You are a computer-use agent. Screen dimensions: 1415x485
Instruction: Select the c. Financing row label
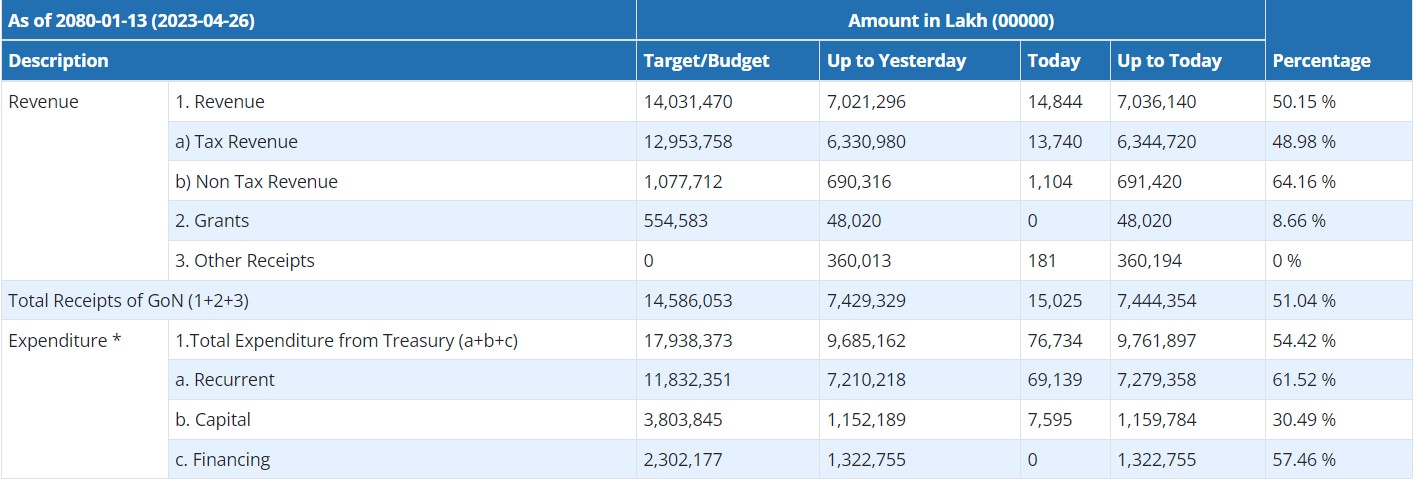(223, 460)
